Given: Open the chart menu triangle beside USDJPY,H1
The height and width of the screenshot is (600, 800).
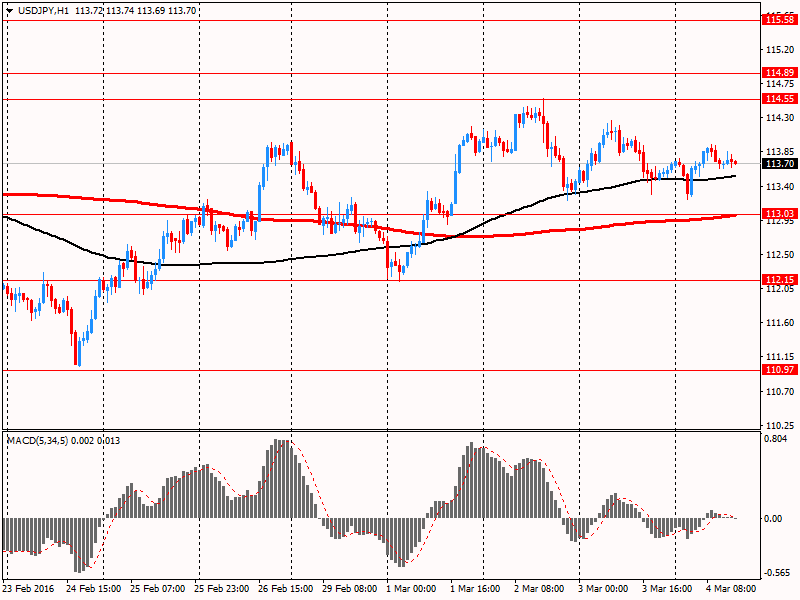Looking at the screenshot, I should coord(10,11).
